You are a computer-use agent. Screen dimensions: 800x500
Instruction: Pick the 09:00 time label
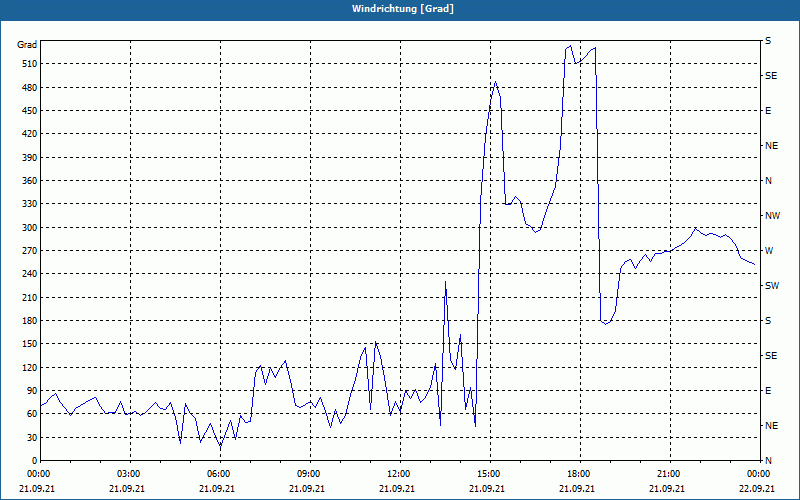[x=307, y=474]
